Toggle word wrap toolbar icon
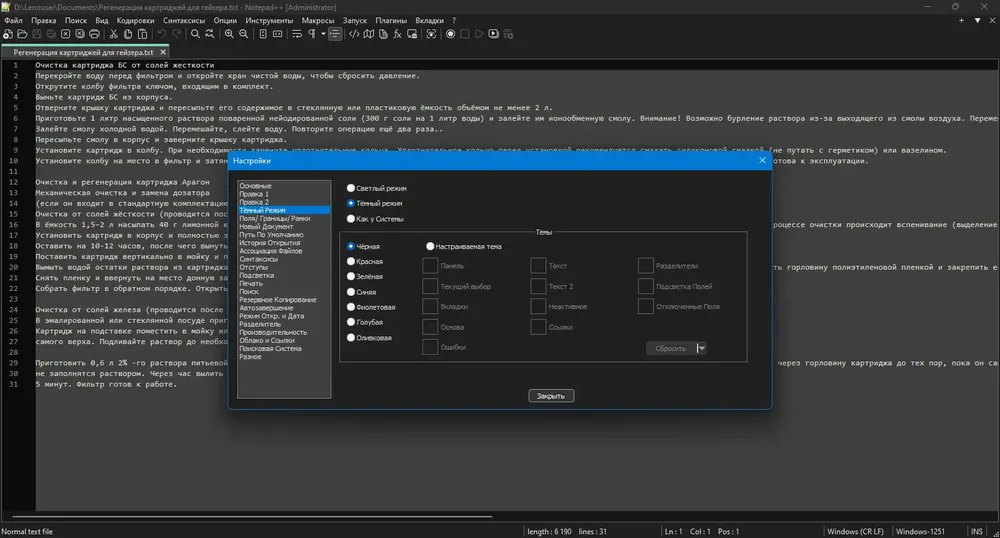This screenshot has height=538, width=1000. 297,34
